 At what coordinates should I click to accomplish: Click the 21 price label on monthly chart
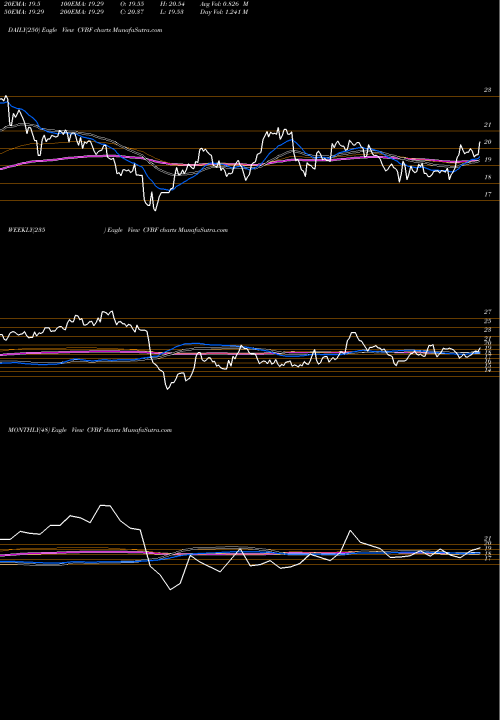(488, 538)
